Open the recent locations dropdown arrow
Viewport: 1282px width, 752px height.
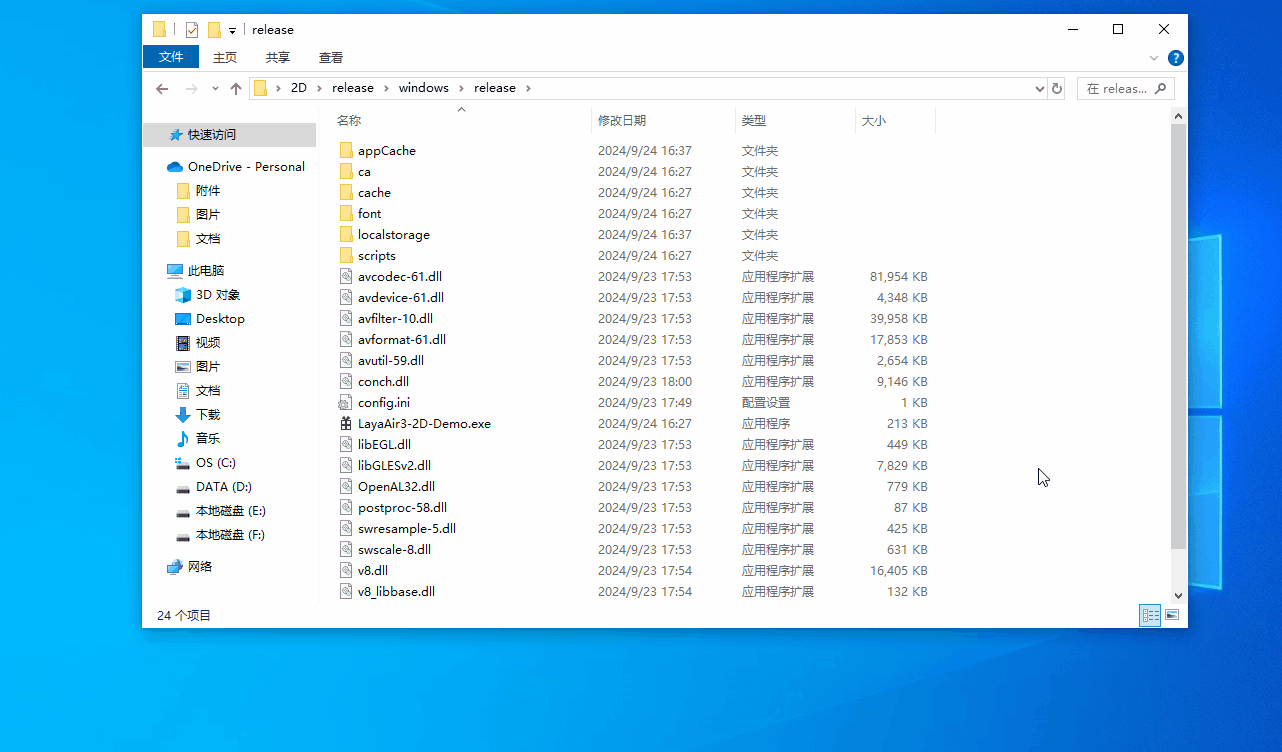point(215,89)
